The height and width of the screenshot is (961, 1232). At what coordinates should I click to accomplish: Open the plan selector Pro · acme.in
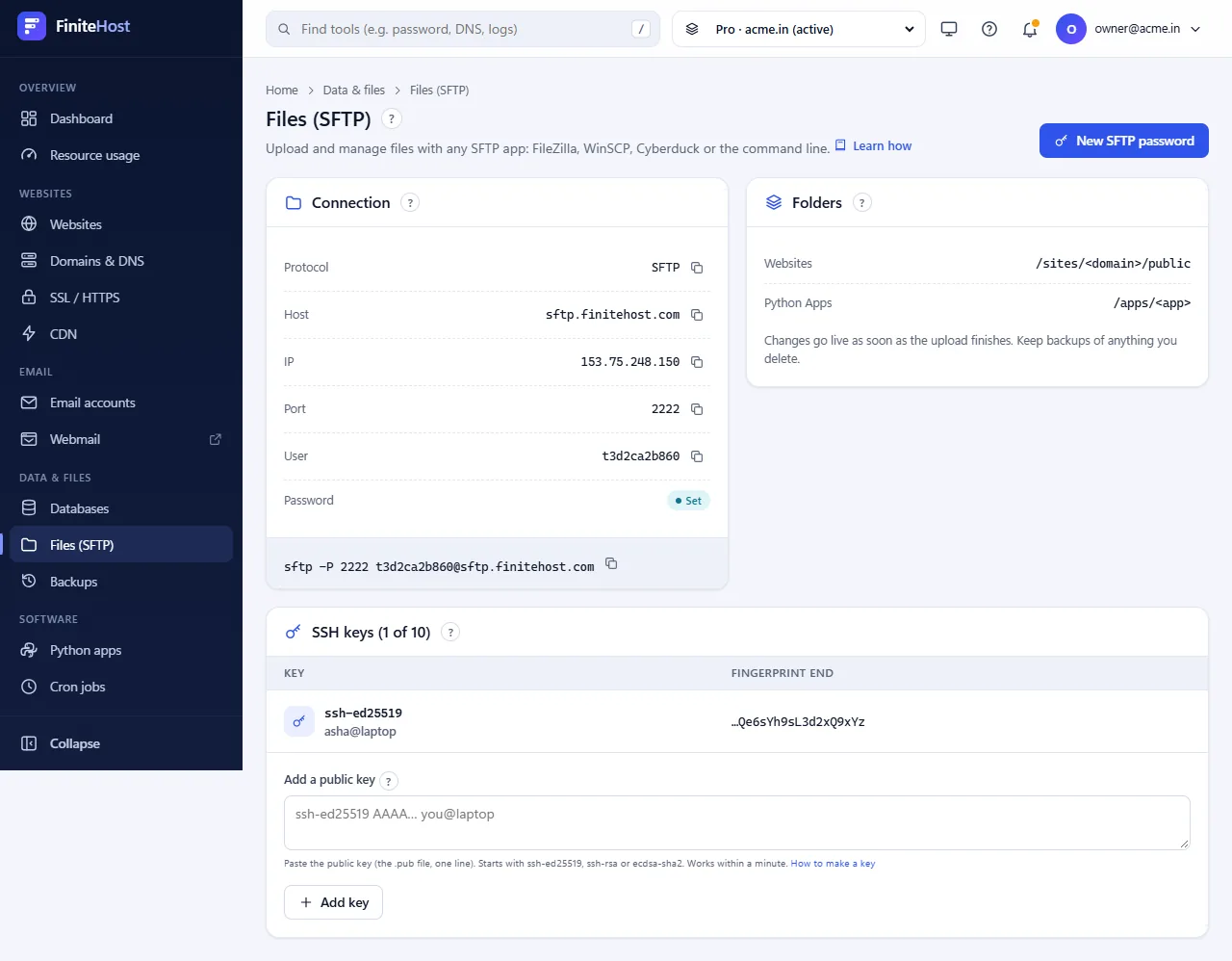799,29
